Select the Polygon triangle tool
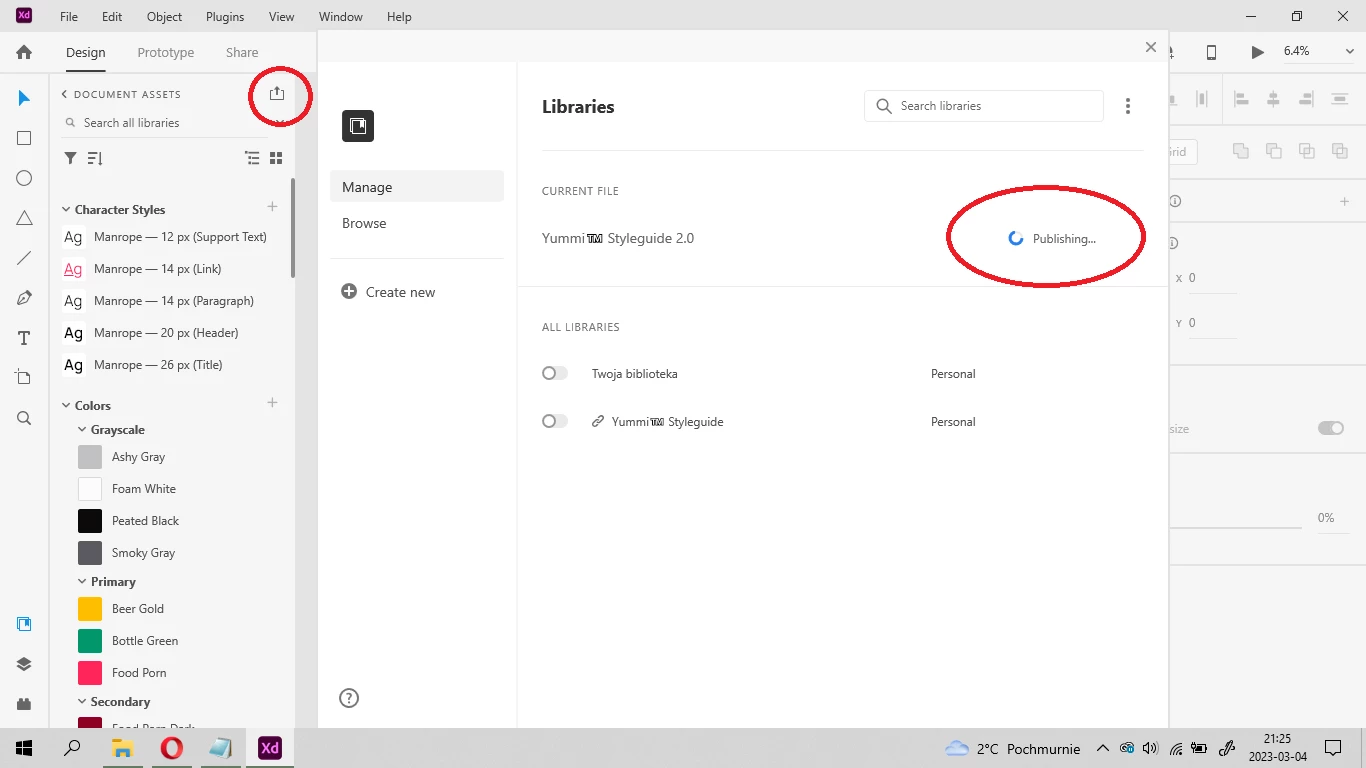The height and width of the screenshot is (768, 1366). (24, 218)
